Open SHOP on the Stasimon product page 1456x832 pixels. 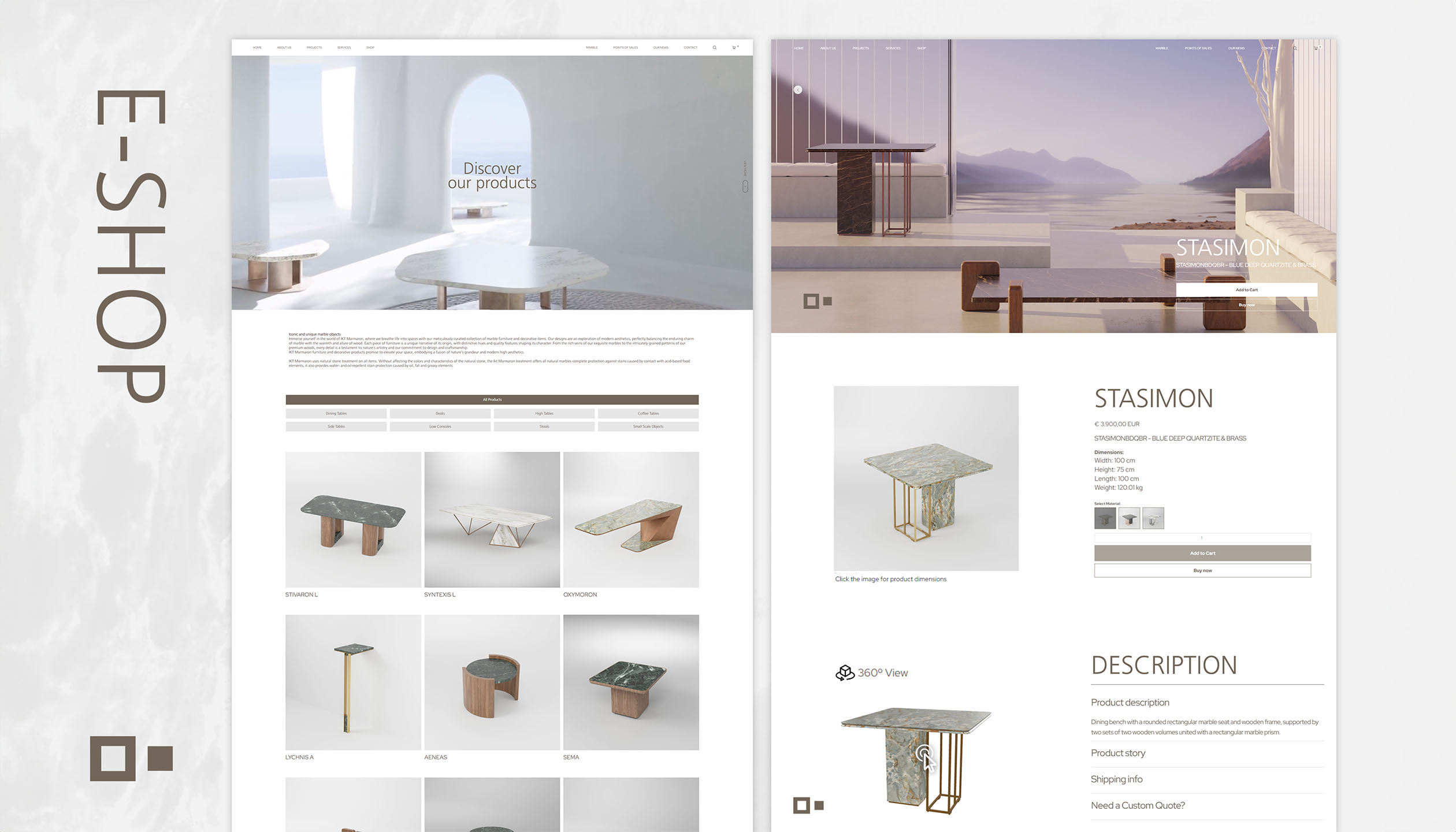922,48
